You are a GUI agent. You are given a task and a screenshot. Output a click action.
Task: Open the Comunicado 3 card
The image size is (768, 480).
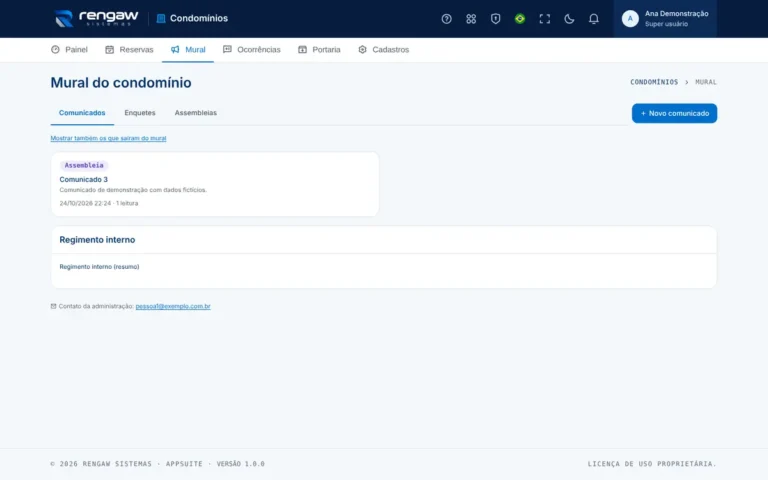tap(215, 184)
